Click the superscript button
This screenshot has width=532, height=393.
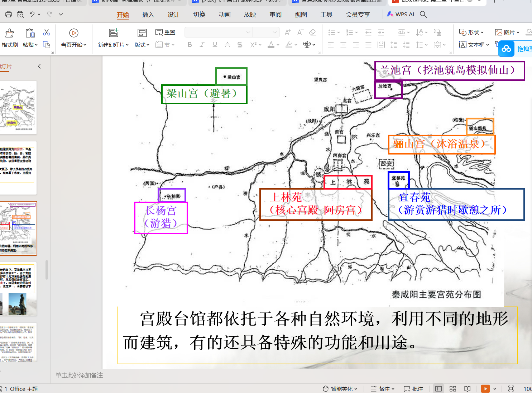tap(253, 44)
